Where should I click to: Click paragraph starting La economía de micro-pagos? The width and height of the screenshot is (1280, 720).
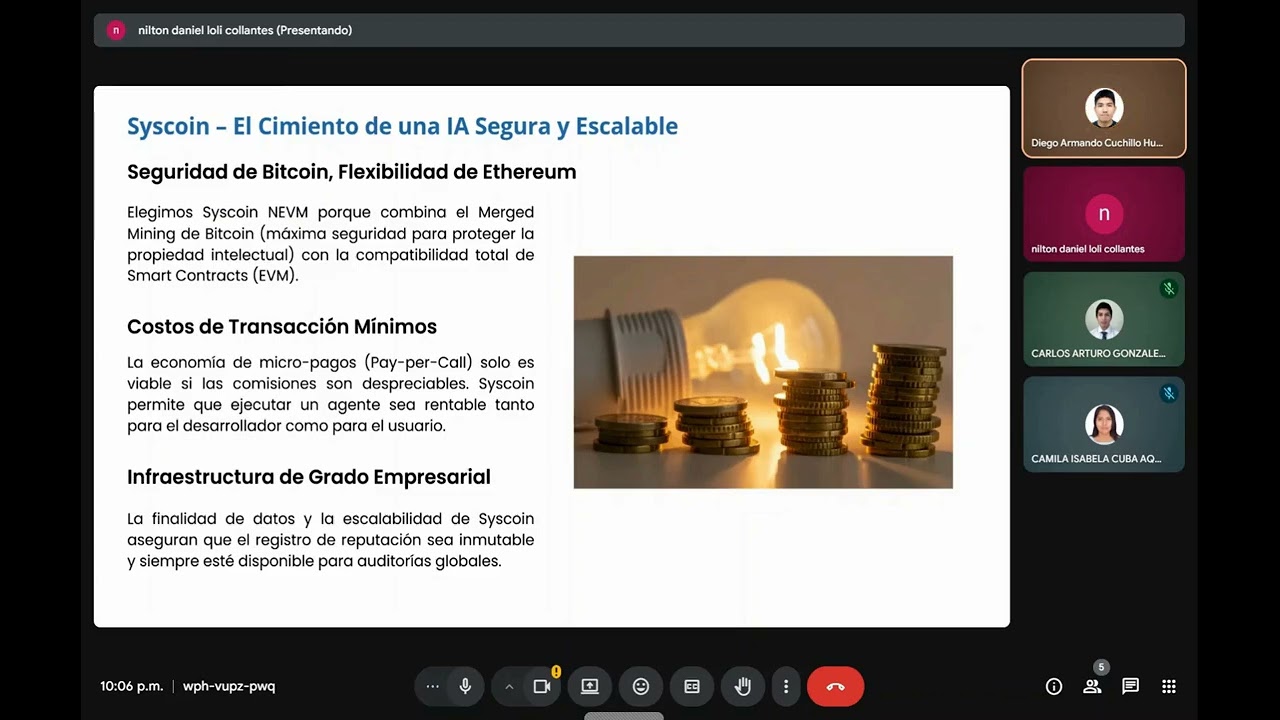[330, 394]
